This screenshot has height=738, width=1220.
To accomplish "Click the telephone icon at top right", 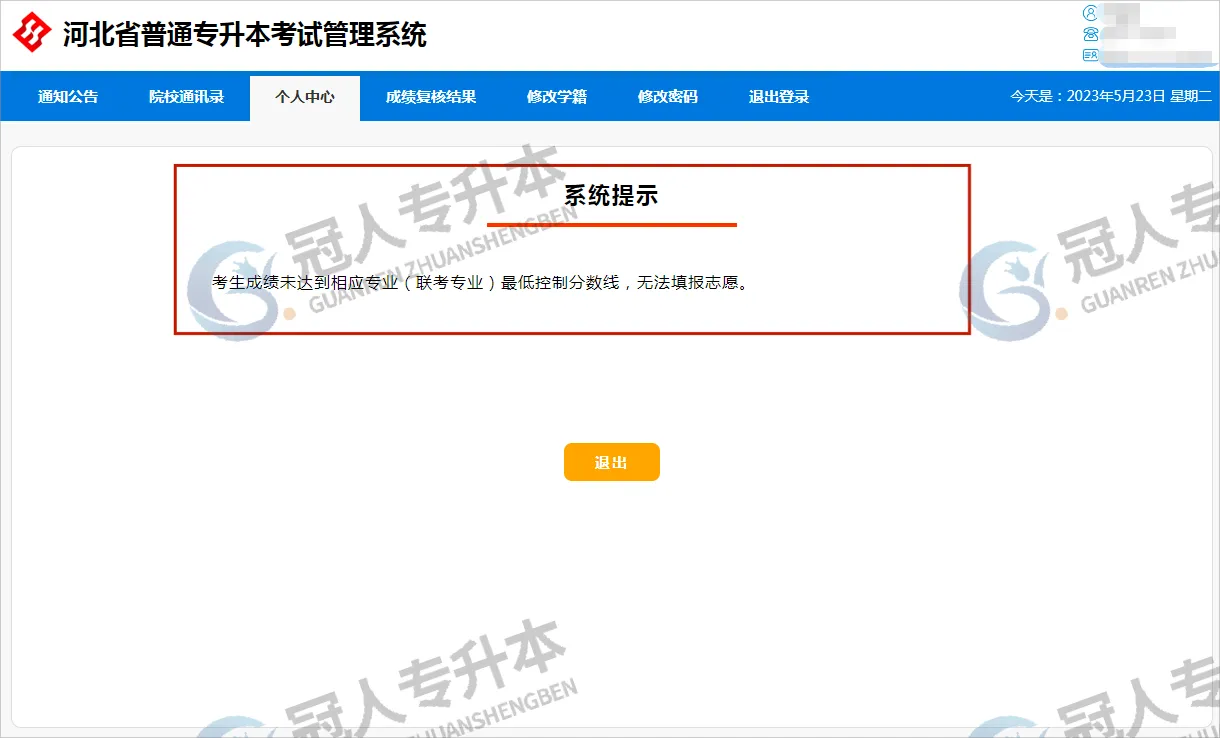I will pos(1091,33).
